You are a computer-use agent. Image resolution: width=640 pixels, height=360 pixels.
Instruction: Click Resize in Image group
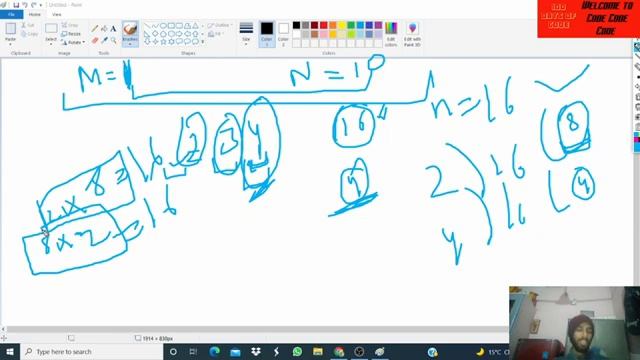[71, 34]
